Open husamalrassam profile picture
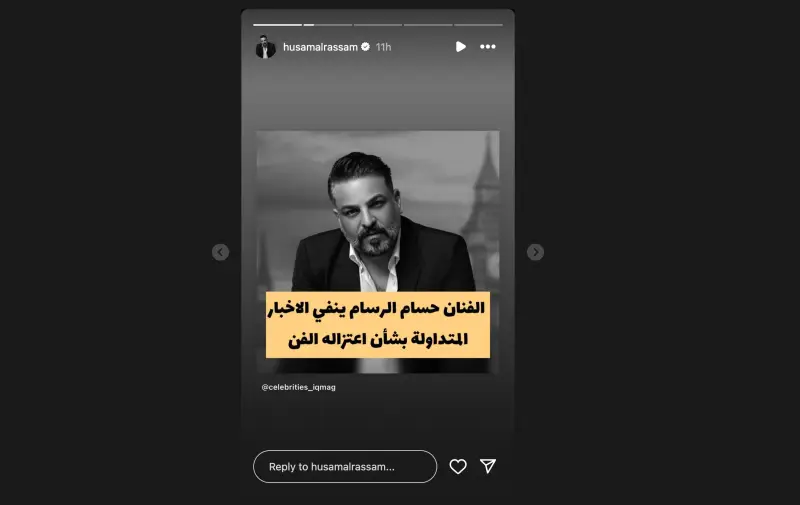The width and height of the screenshot is (800, 505). pyautogui.click(x=265, y=47)
